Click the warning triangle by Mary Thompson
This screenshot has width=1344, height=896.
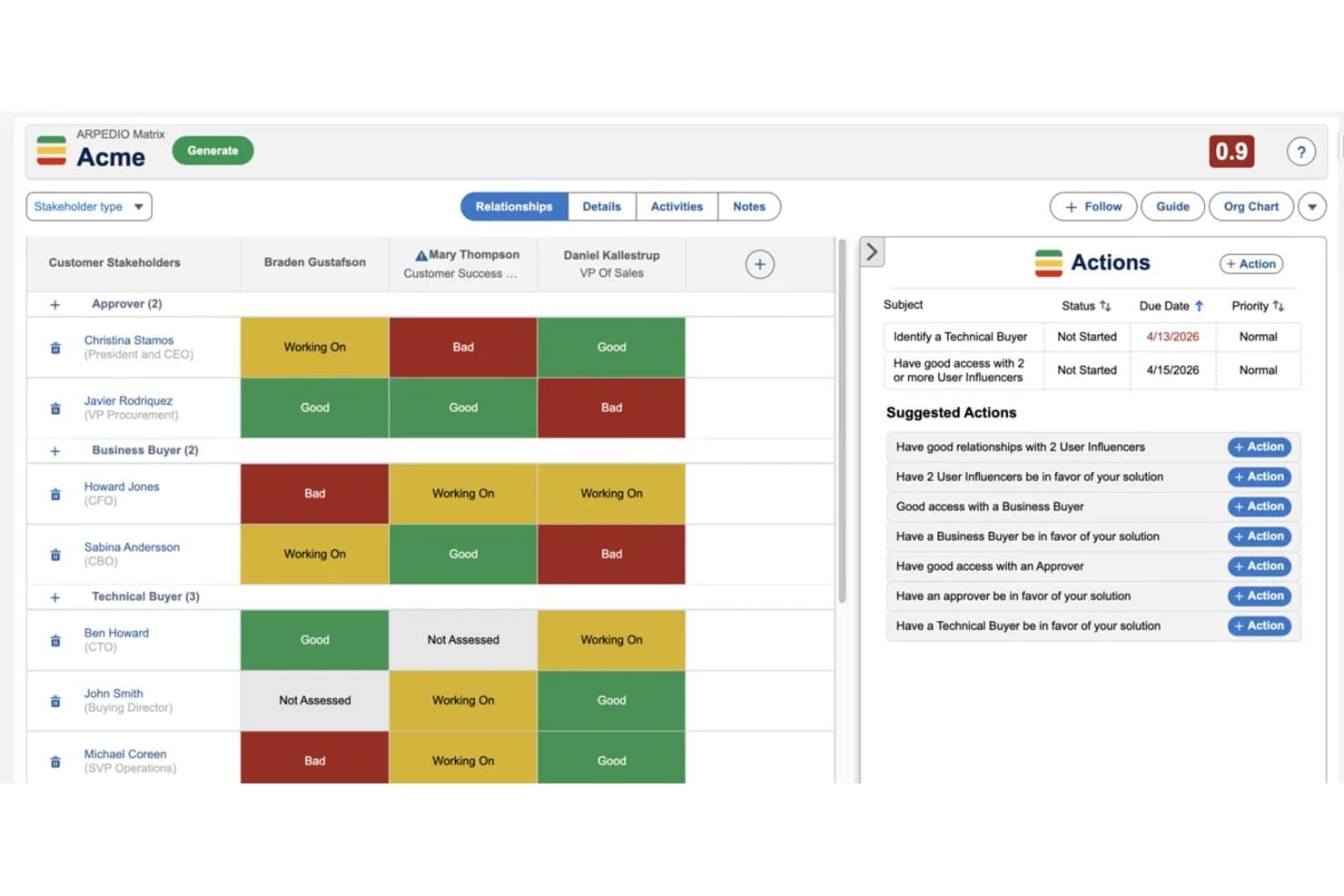pyautogui.click(x=421, y=255)
